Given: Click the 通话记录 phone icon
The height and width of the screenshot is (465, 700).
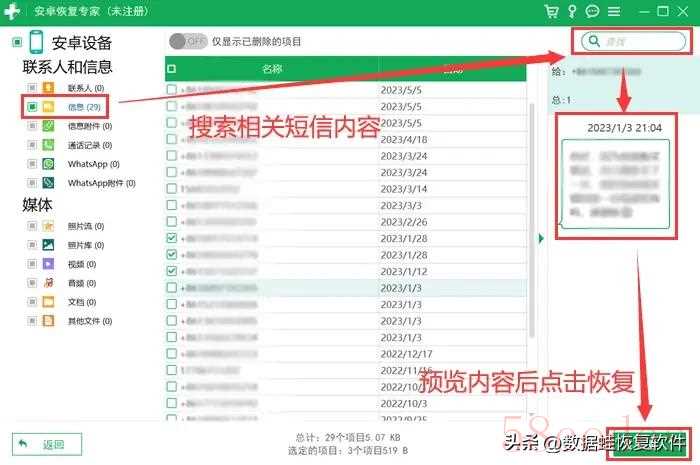Looking at the screenshot, I should point(48,145).
